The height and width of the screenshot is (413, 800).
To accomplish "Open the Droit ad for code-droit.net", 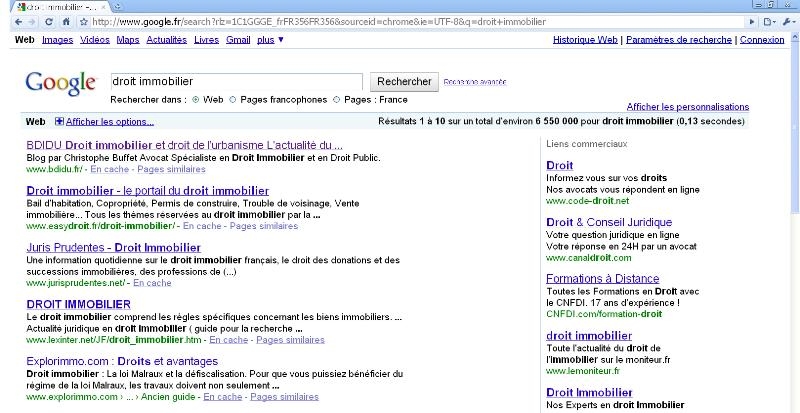I will [560, 165].
